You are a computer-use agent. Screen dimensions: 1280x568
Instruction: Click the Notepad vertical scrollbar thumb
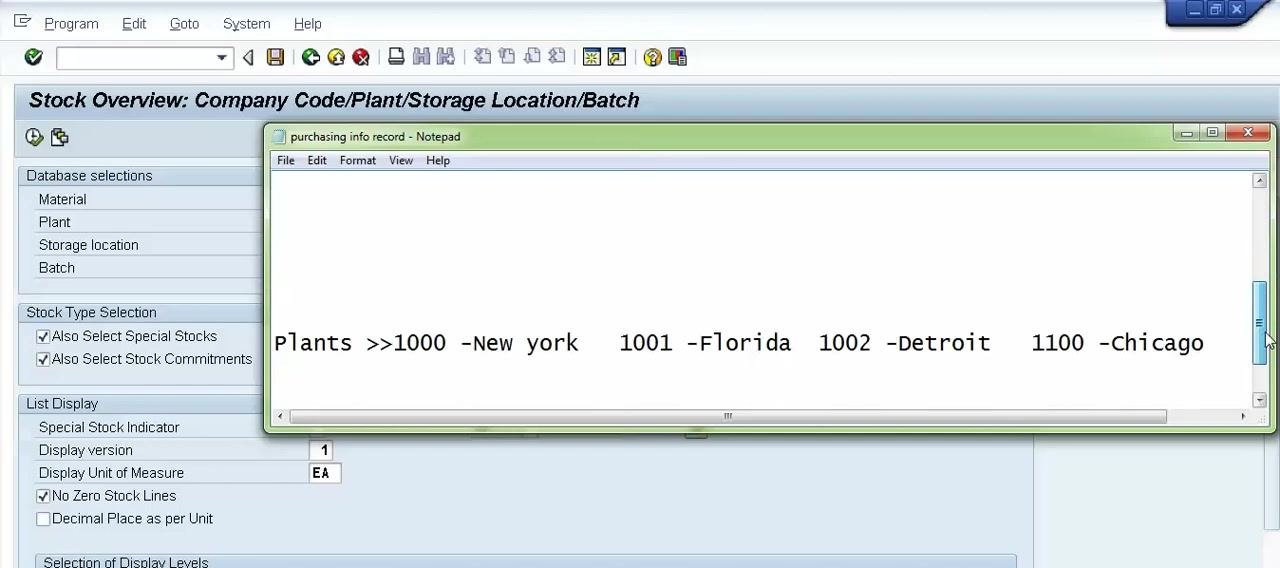pos(1259,322)
